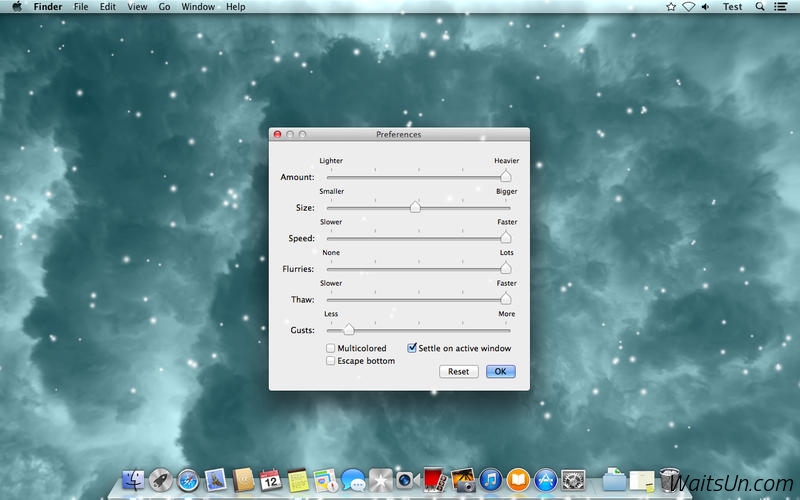Click the Size slider thumb
800x500 pixels.
click(415, 207)
